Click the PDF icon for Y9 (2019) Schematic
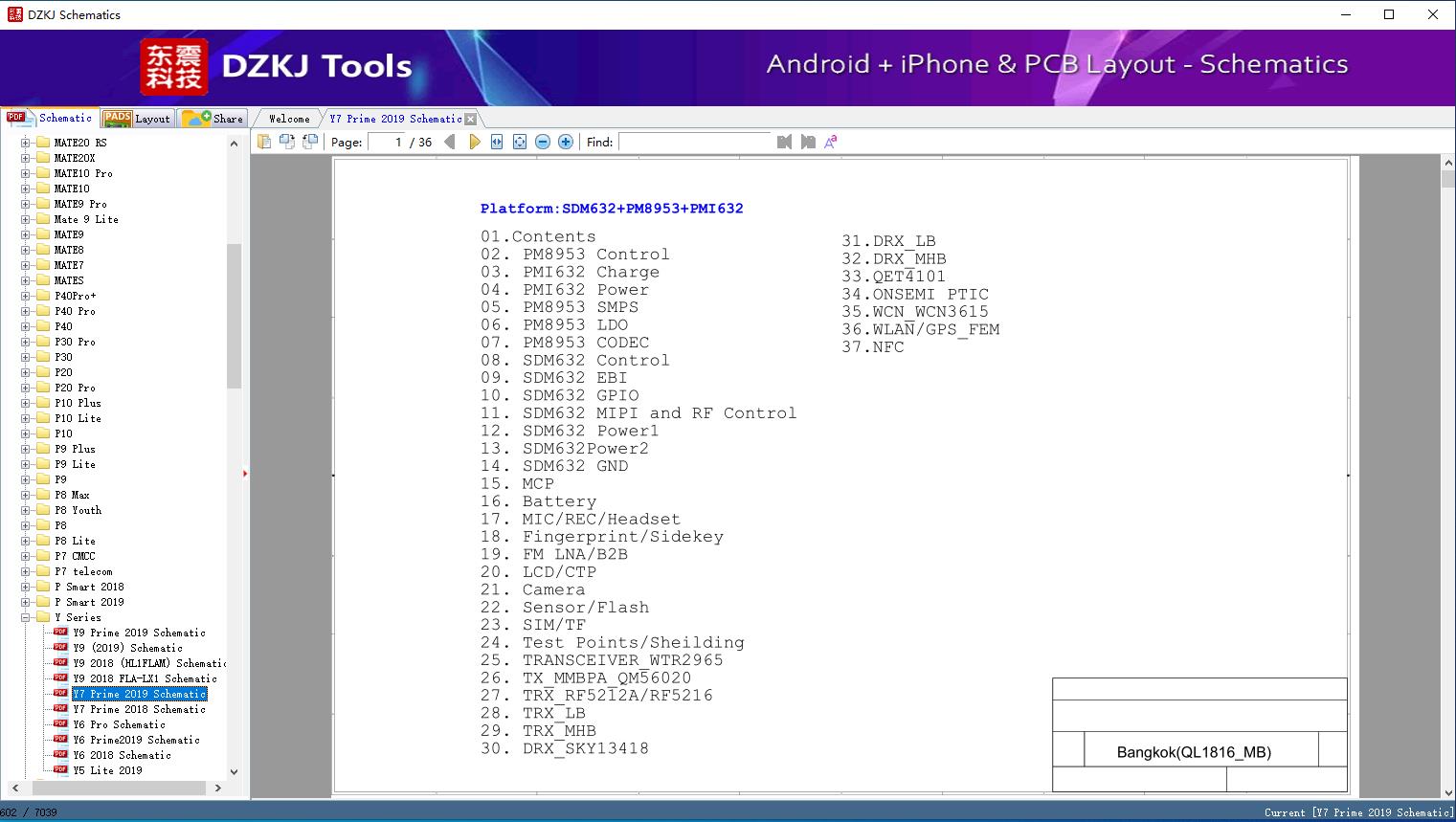1456x822 pixels. (x=60, y=648)
